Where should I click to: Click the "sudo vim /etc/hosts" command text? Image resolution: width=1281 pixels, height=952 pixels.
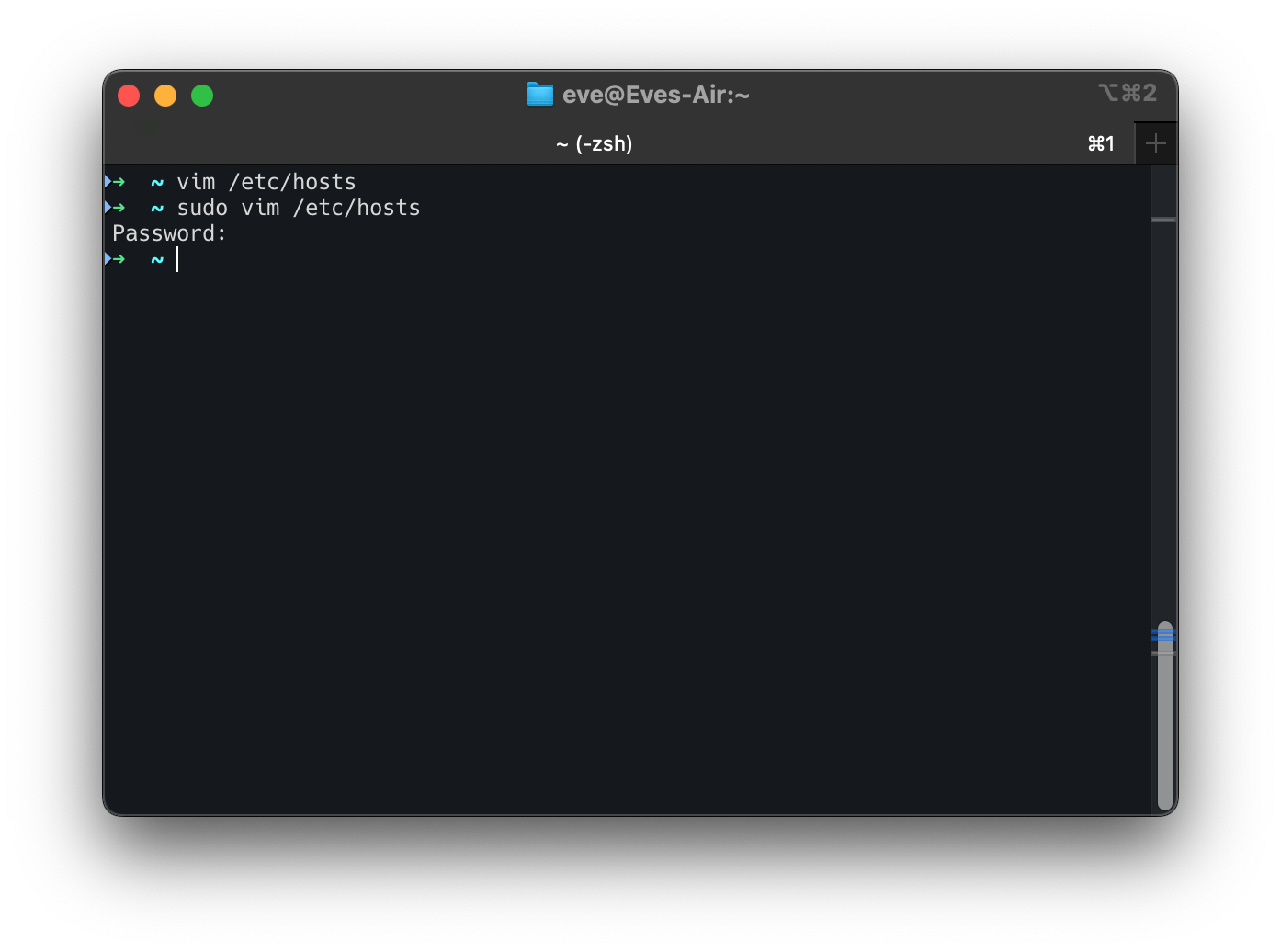[x=298, y=208]
